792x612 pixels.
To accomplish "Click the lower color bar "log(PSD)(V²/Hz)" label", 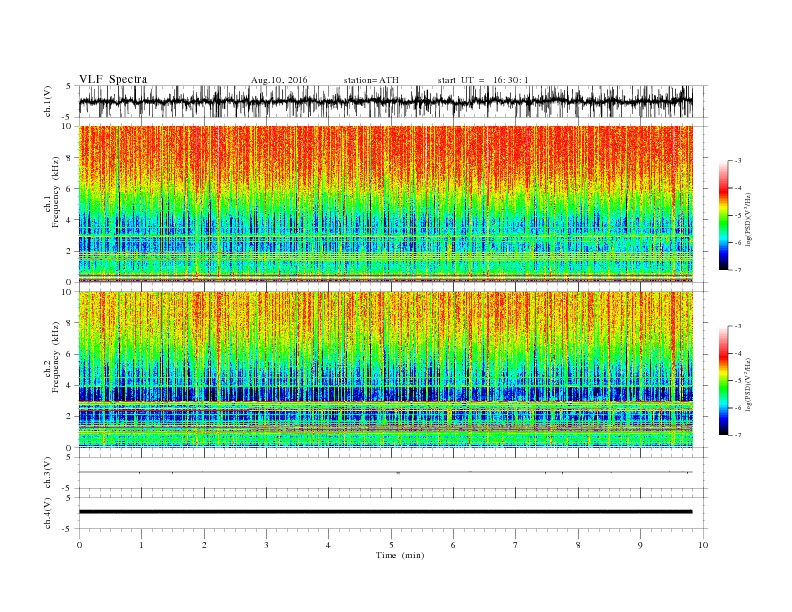I will tap(749, 383).
